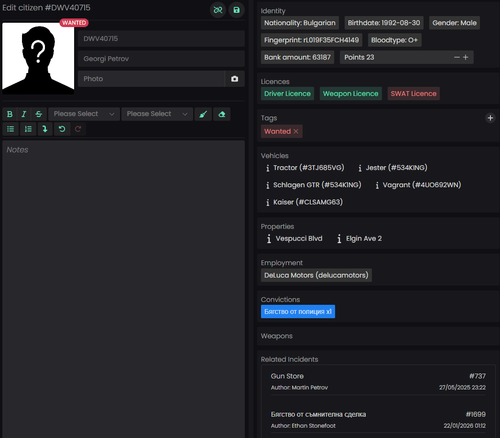The height and width of the screenshot is (438, 500).
Task: Open info for the Jester vehicle
Action: (360, 168)
